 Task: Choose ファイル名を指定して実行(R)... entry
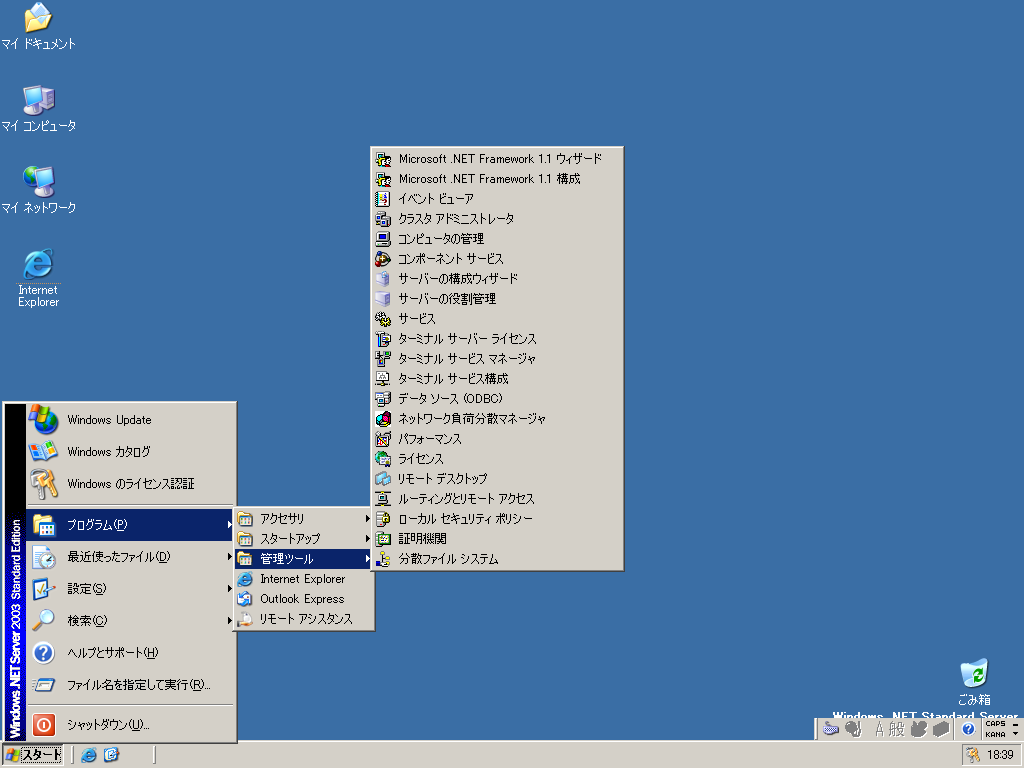coord(131,684)
